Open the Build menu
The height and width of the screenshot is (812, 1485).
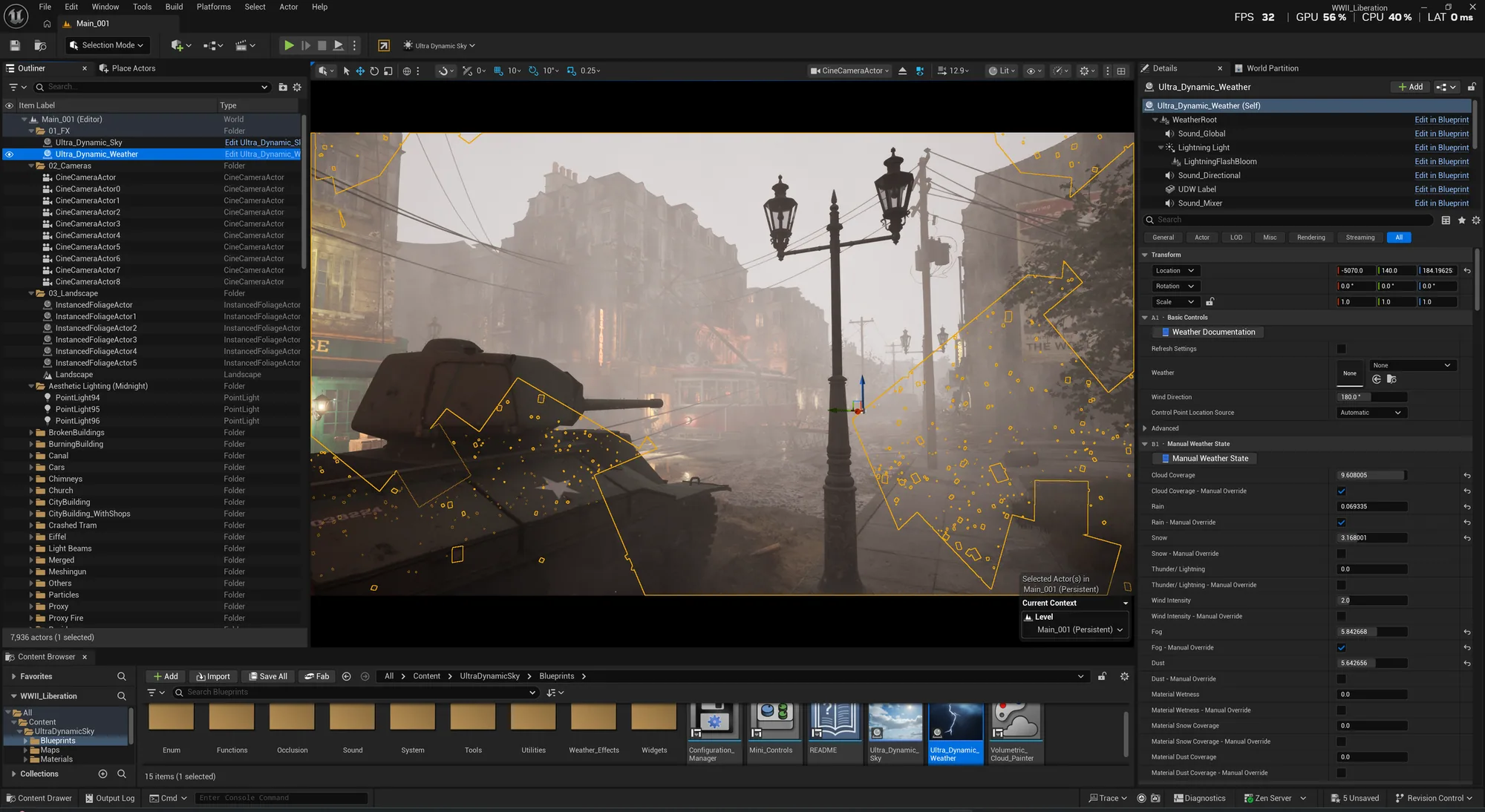coord(174,7)
